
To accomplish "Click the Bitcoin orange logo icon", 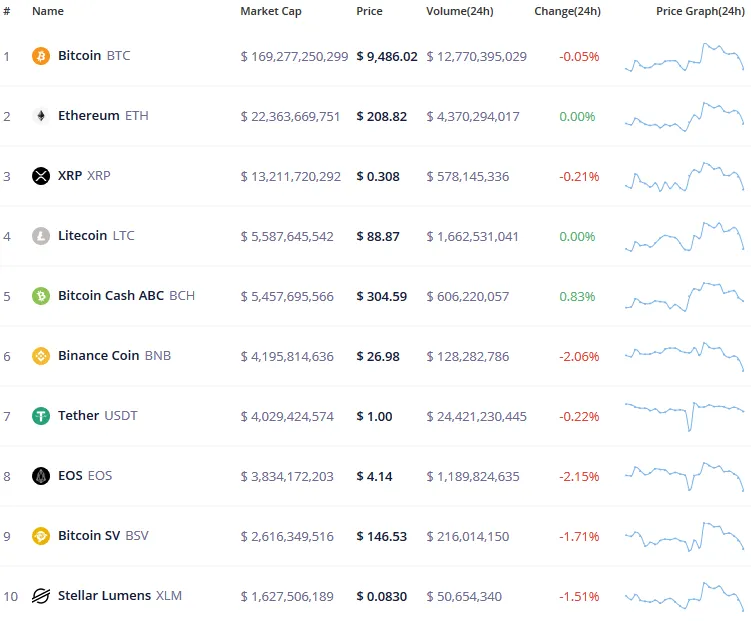I will point(41,56).
